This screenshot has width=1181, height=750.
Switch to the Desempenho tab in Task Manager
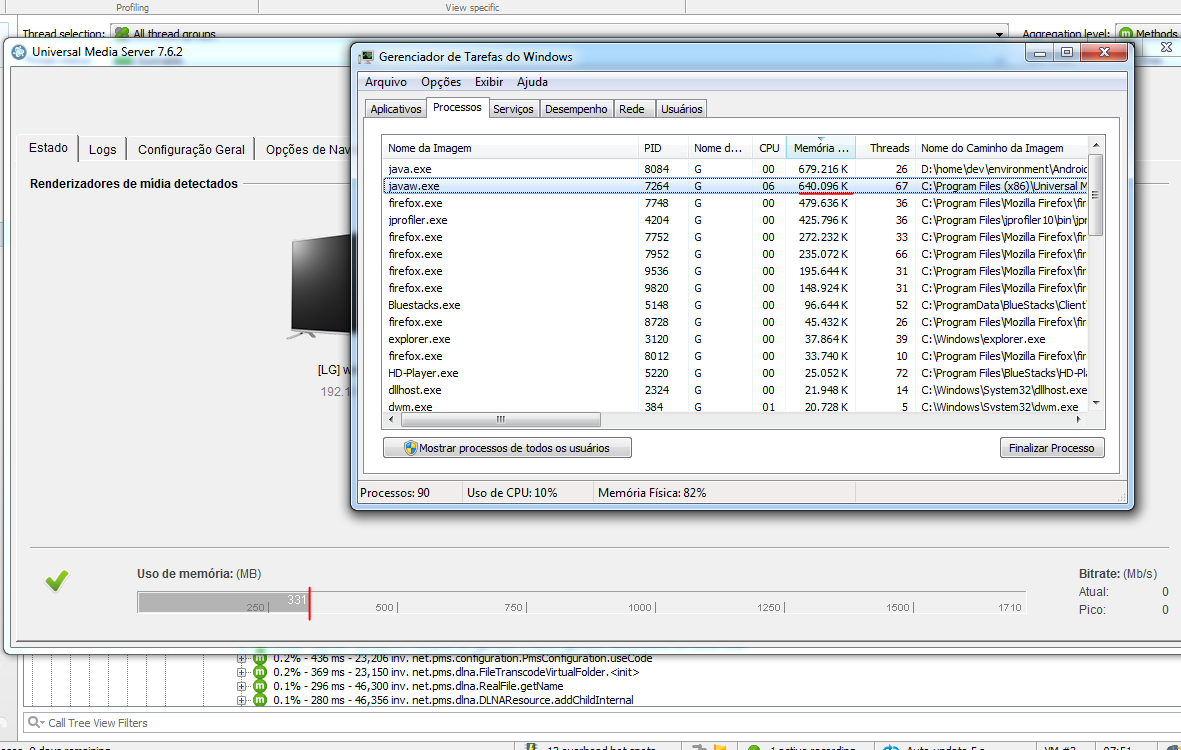576,108
